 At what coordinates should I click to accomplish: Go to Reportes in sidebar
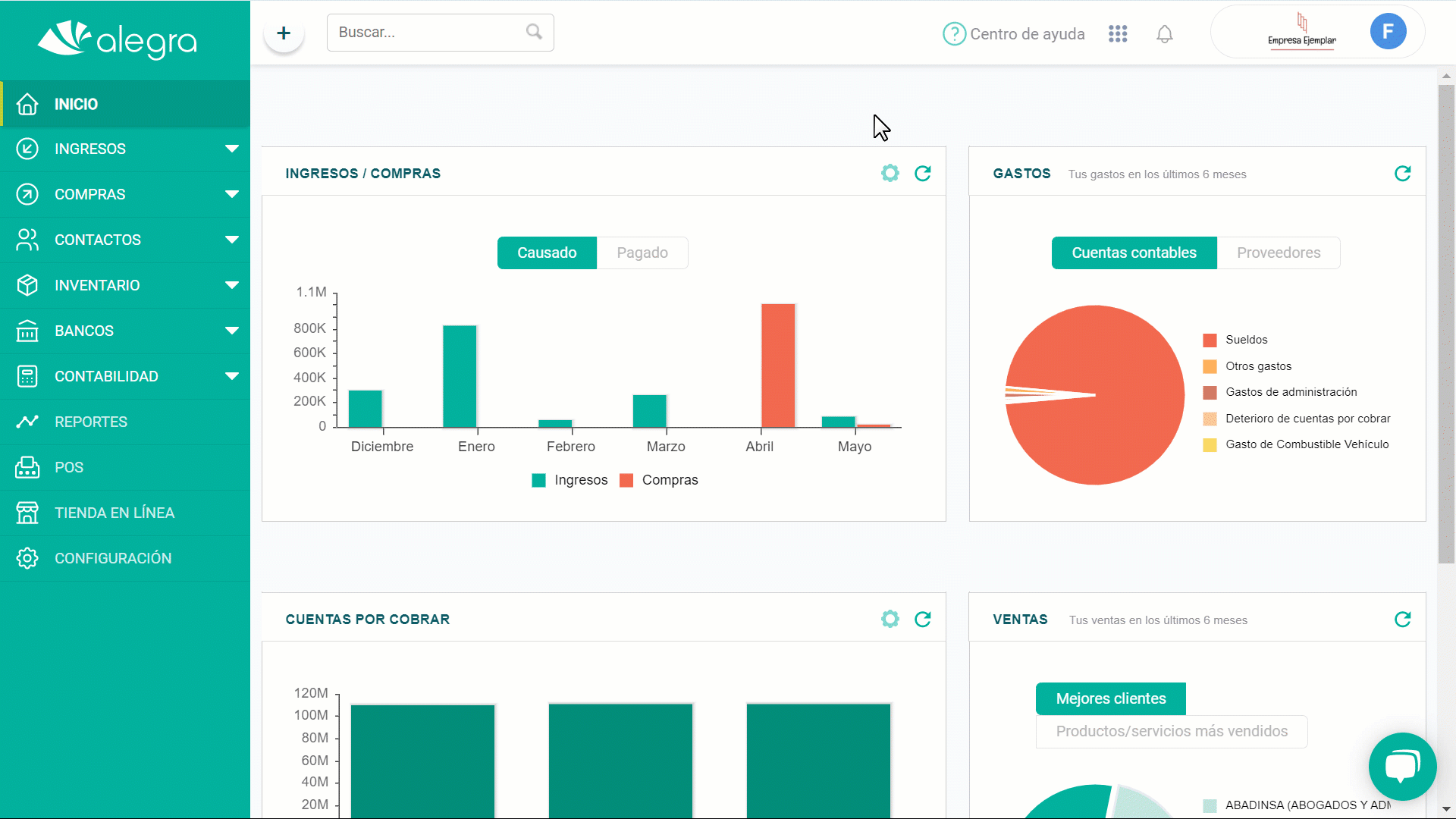[x=91, y=422]
